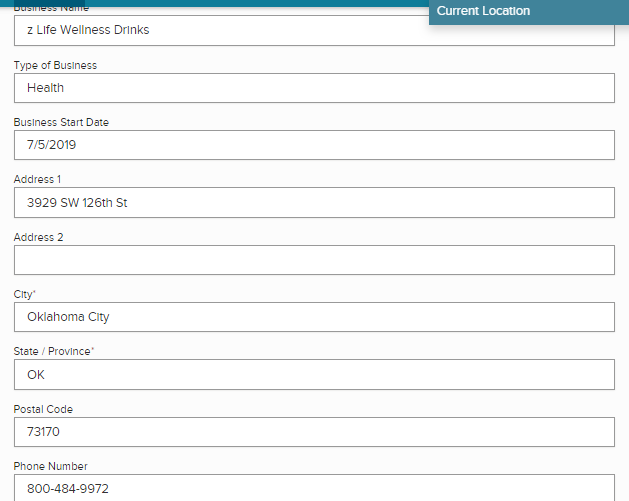Select the Business Start Date field
The height and width of the screenshot is (501, 629).
point(314,145)
